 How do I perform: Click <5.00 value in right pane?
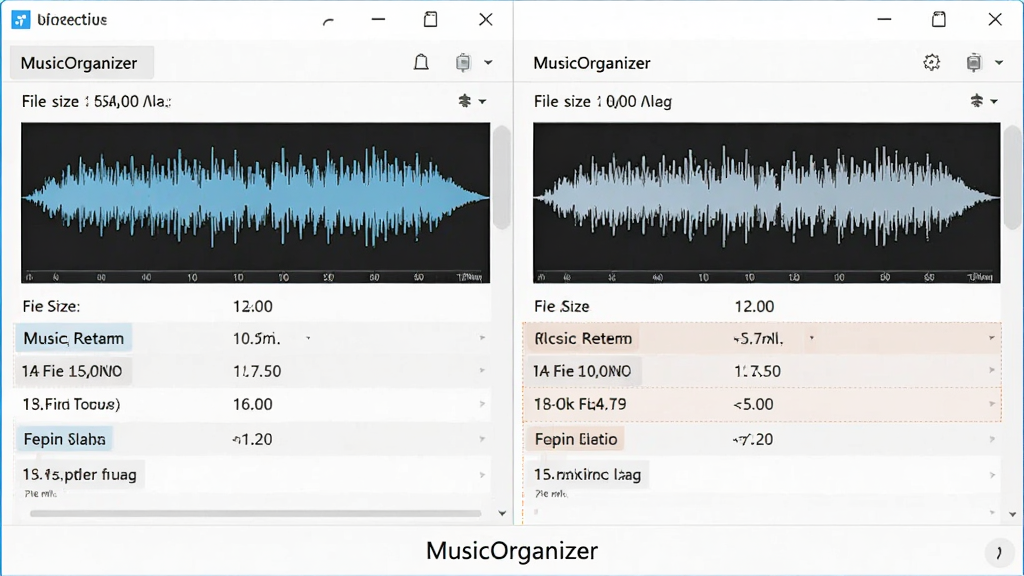tap(753, 404)
